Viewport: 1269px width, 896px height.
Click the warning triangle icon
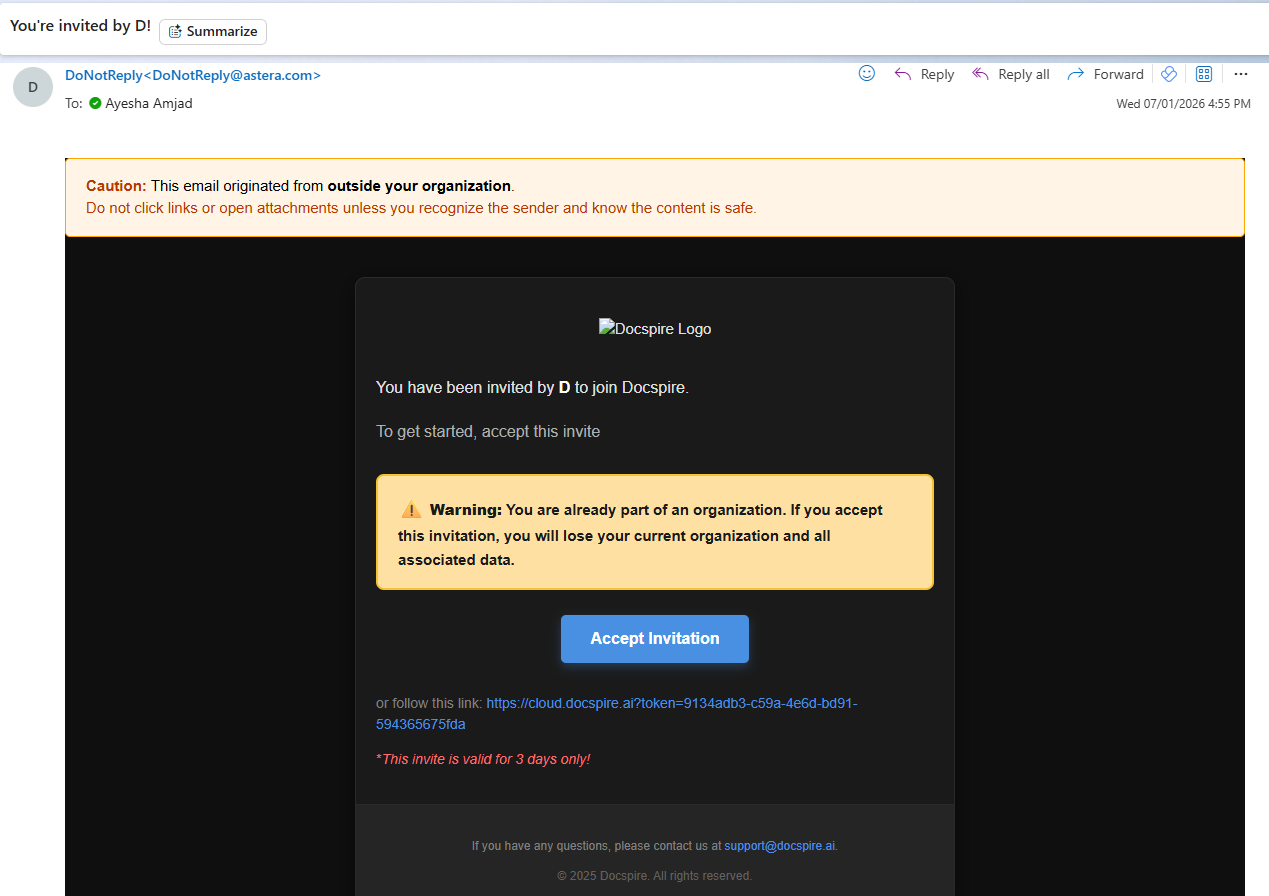(x=410, y=509)
